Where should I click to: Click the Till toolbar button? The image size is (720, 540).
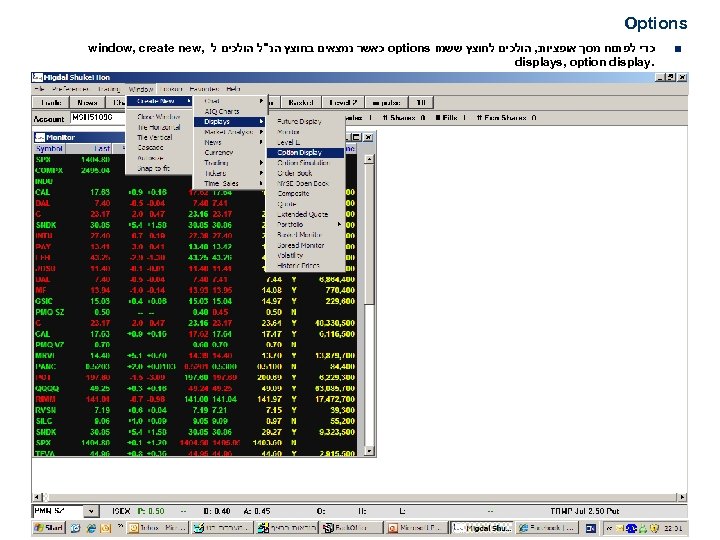pyautogui.click(x=421, y=102)
